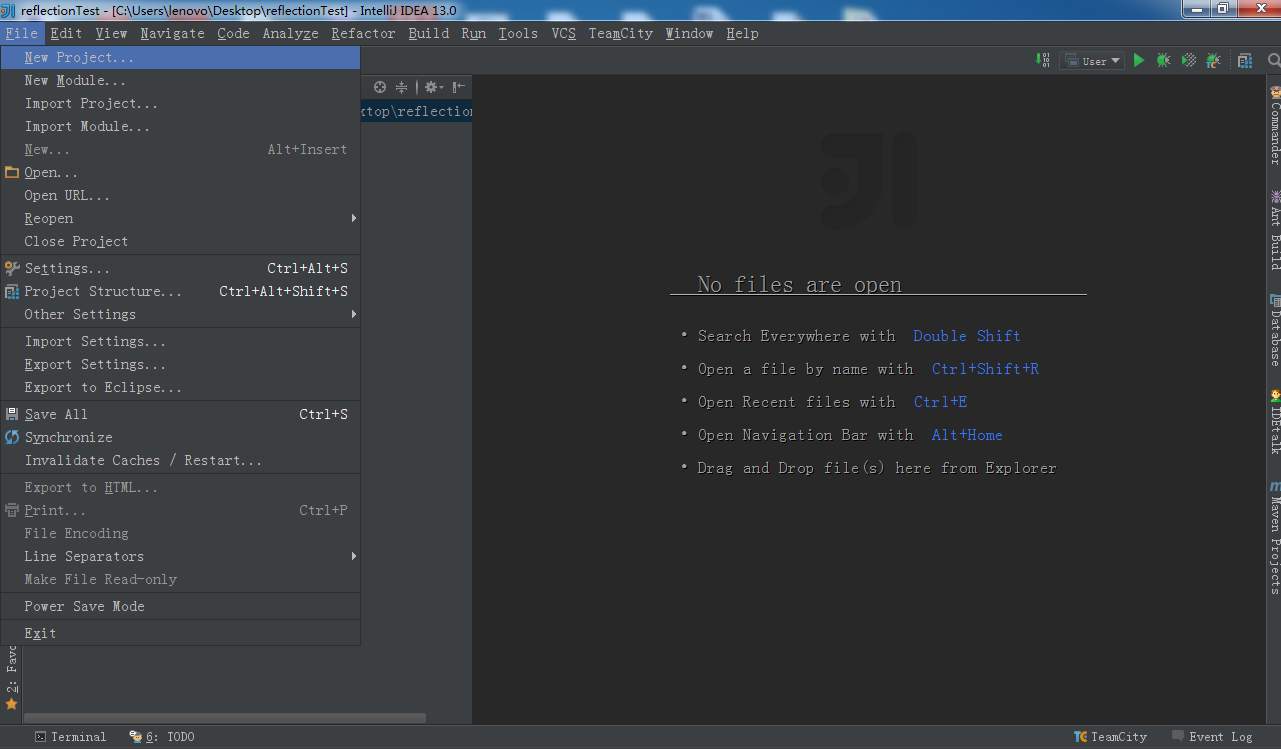Start Debug with the green bug icon
The image size is (1281, 749).
(1163, 60)
